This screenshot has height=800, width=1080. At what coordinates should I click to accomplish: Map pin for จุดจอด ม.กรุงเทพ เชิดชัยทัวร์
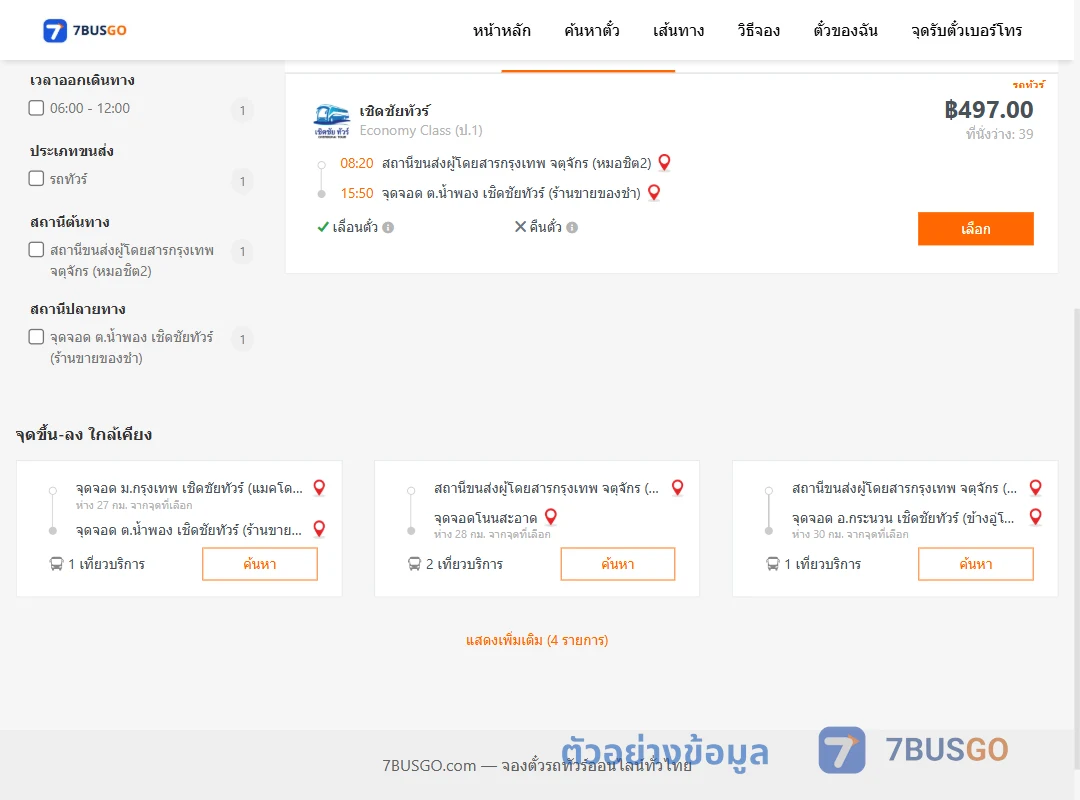click(x=319, y=488)
